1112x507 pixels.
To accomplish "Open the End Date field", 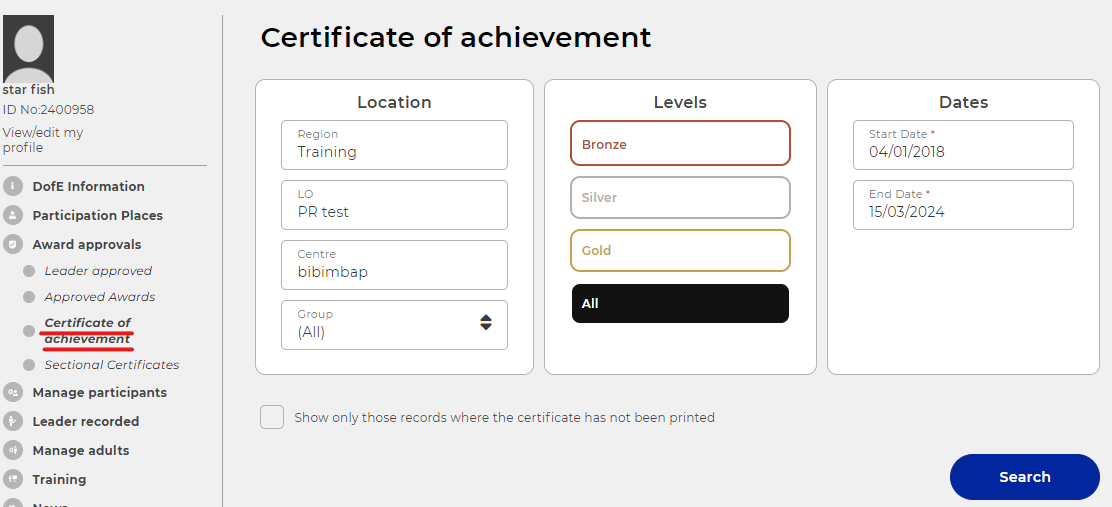I will click(x=962, y=205).
